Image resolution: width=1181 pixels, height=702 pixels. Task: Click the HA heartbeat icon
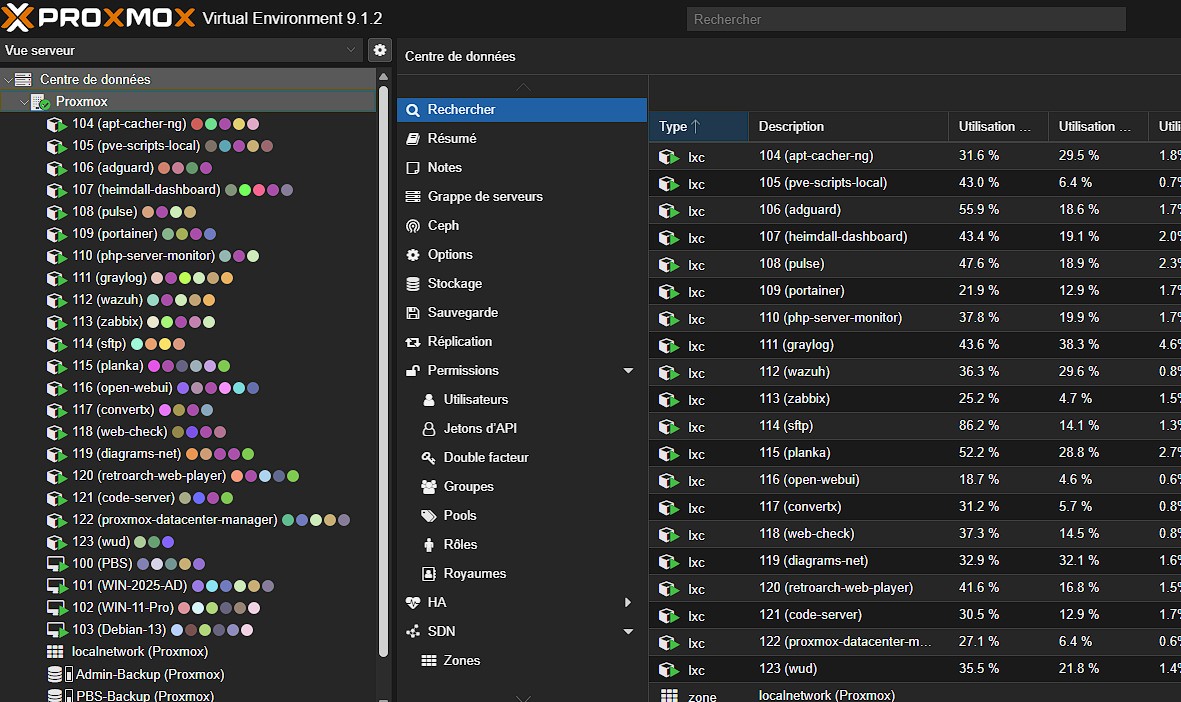(x=413, y=603)
